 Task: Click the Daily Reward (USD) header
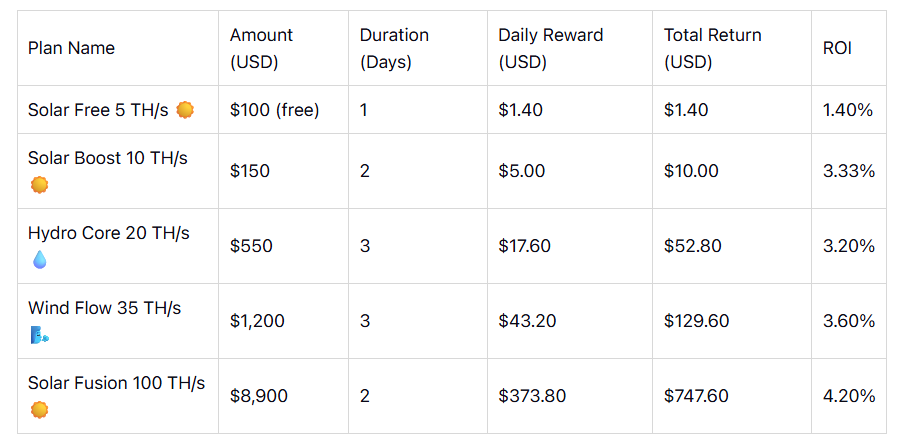550,48
